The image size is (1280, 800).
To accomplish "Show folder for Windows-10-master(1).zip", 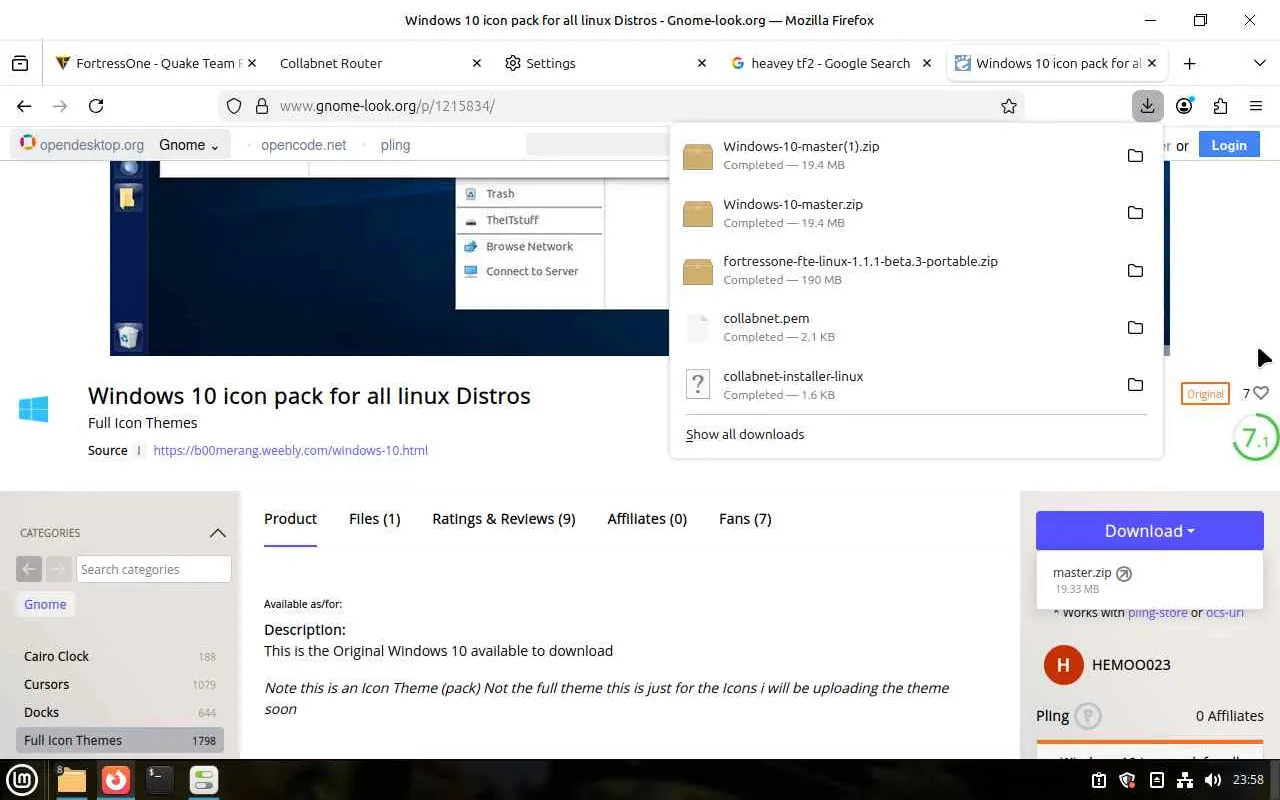I will tap(1135, 155).
